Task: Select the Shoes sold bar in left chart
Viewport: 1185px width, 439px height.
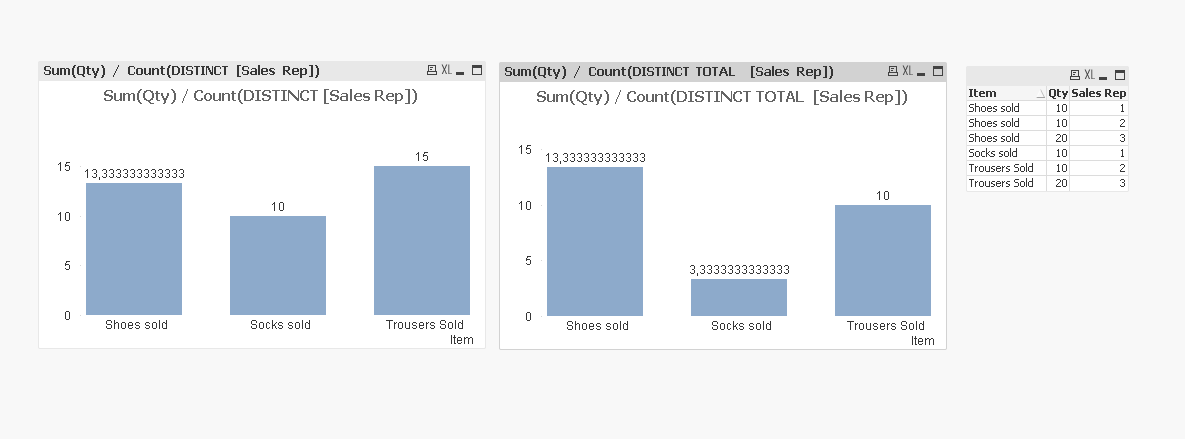Action: (x=134, y=249)
